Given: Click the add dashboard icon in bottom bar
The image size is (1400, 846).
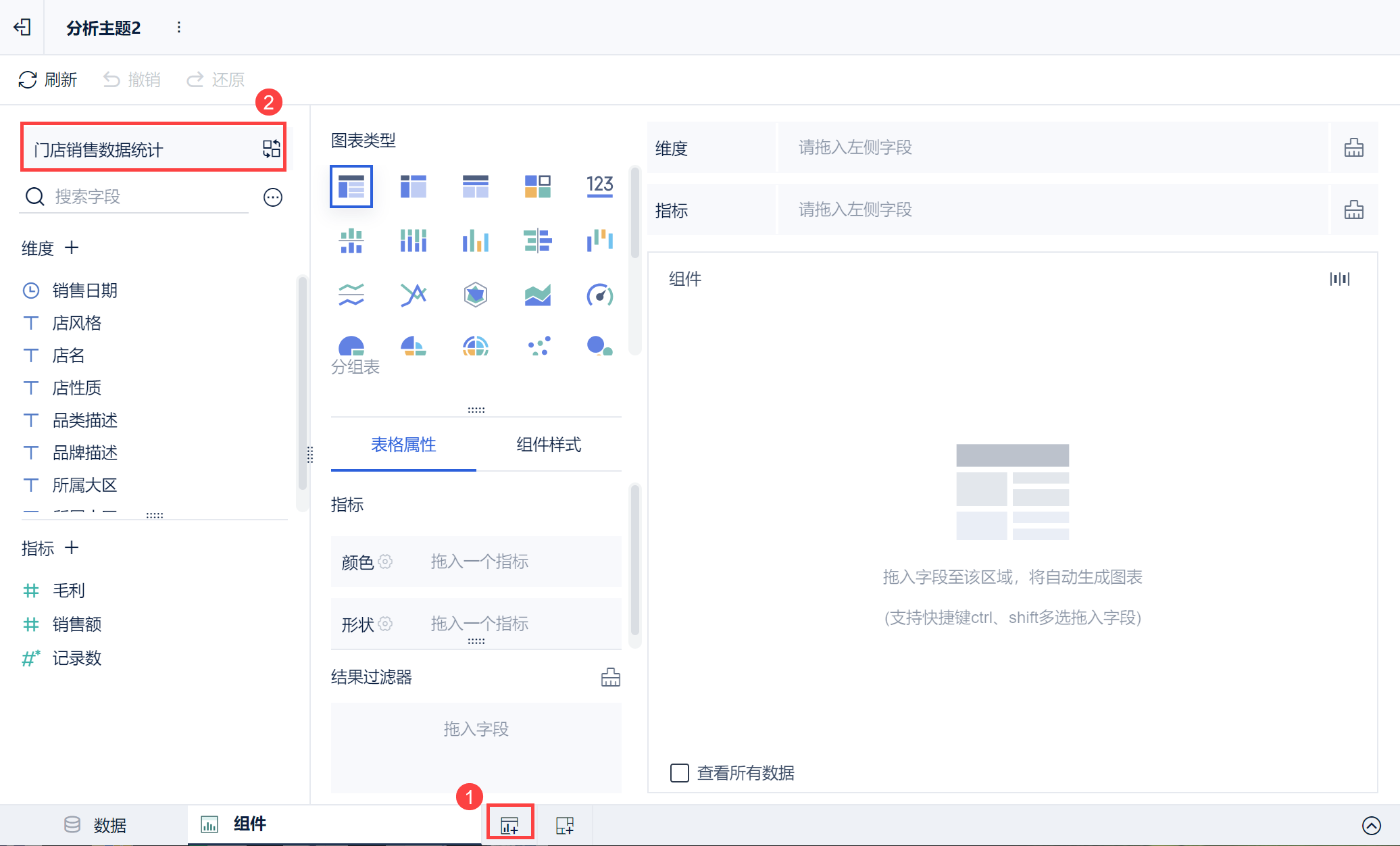Looking at the screenshot, I should point(565,825).
